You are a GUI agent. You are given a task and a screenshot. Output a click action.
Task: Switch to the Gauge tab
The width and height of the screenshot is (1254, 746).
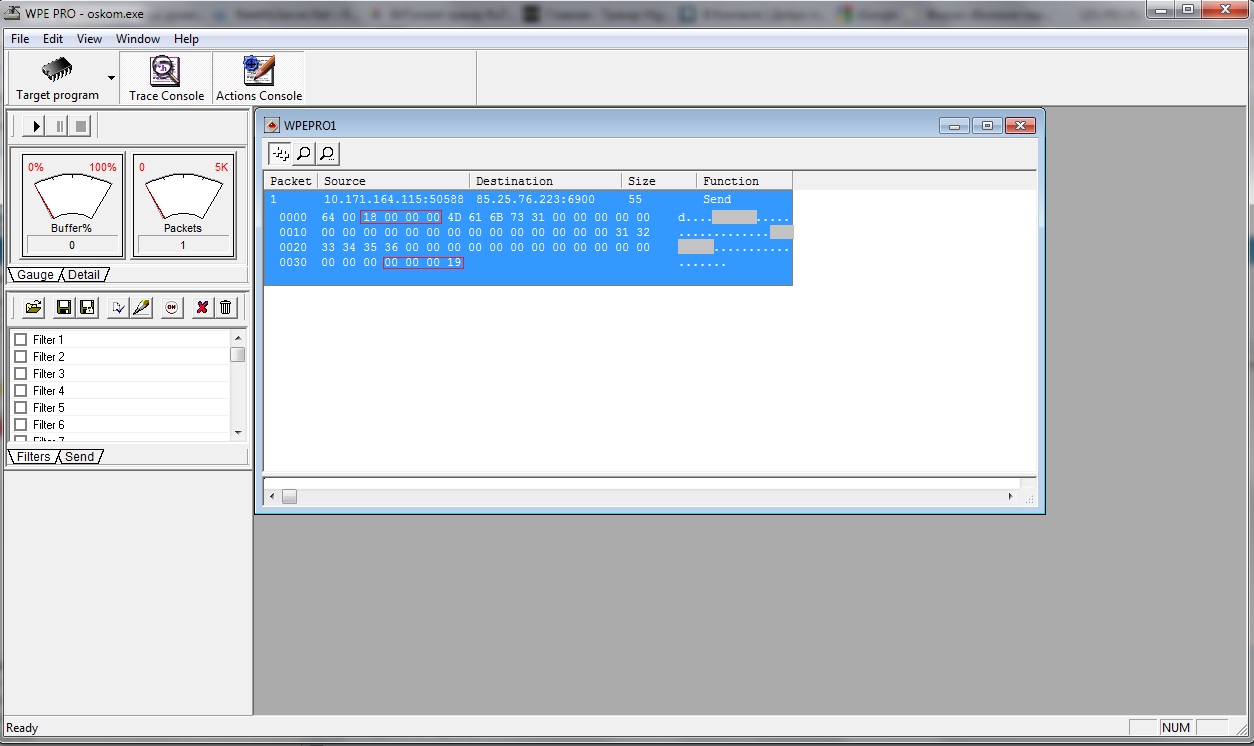click(35, 275)
